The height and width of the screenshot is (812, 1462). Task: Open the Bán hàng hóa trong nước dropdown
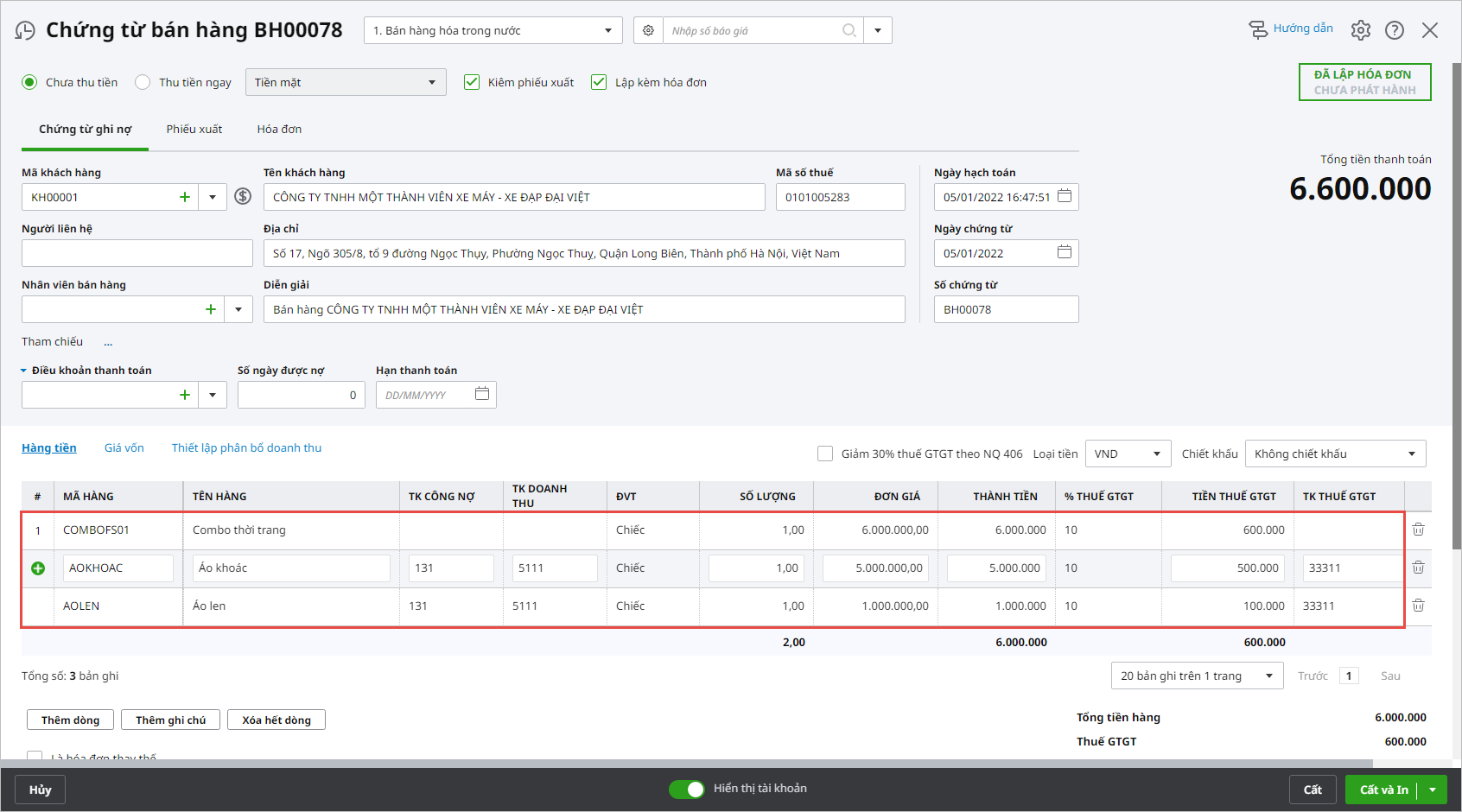click(493, 30)
